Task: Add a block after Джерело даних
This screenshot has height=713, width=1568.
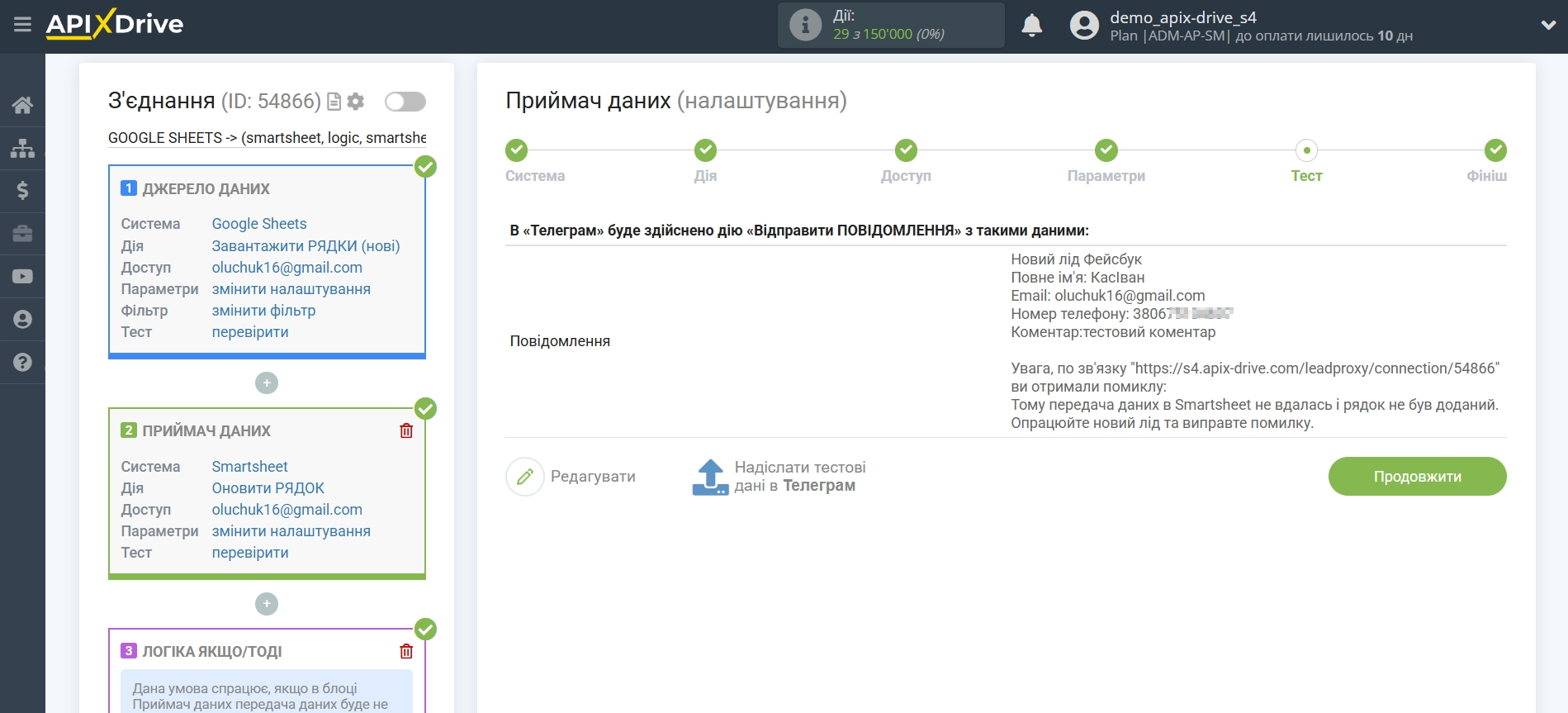Action: click(267, 383)
